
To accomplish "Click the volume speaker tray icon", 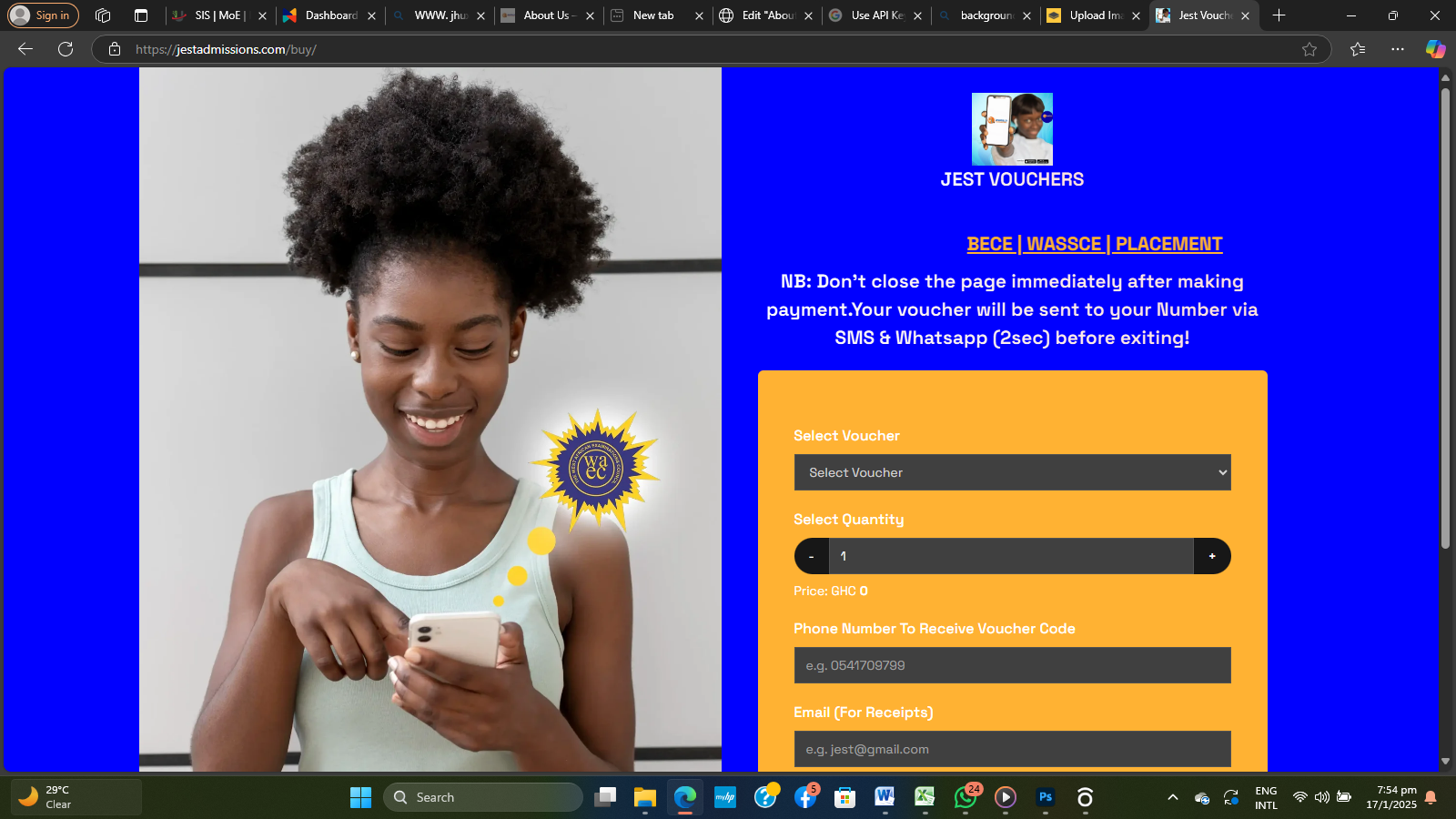I will [x=1322, y=797].
